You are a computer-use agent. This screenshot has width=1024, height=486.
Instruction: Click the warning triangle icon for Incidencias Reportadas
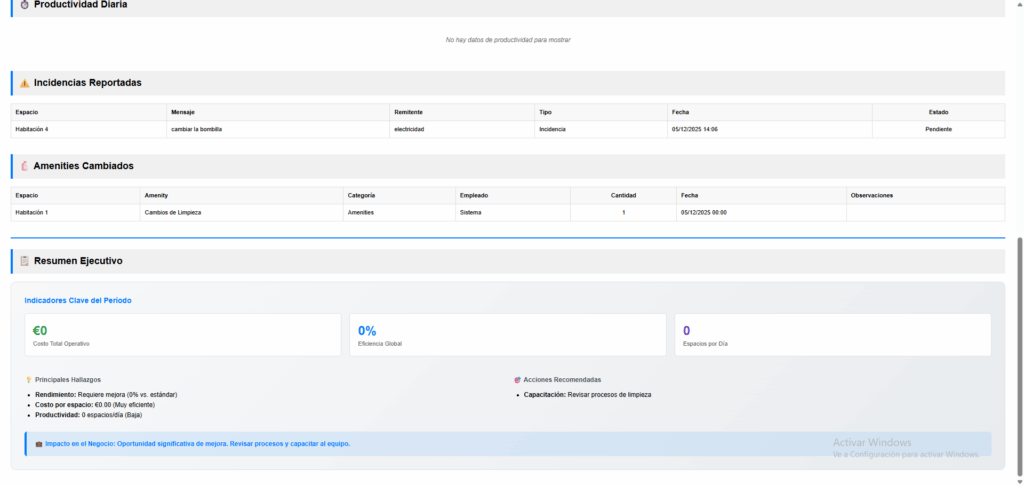pos(24,83)
